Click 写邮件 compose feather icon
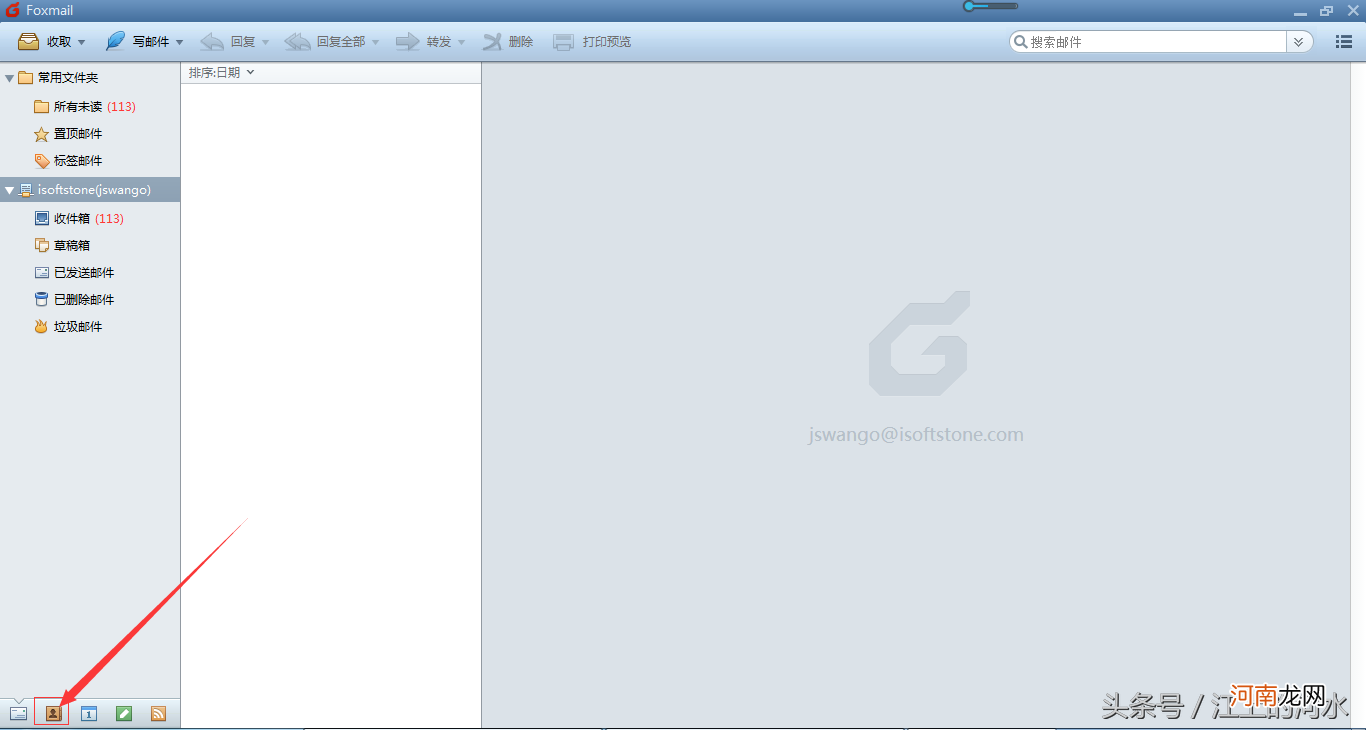The width and height of the screenshot is (1366, 730). point(116,42)
